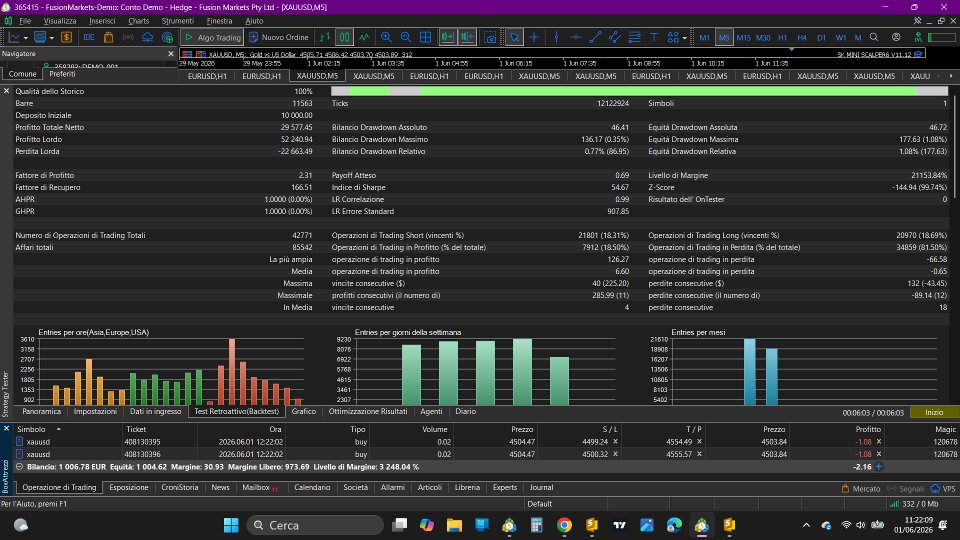The height and width of the screenshot is (540, 960).
Task: Click Nuovo Ordine button
Action: 279,37
